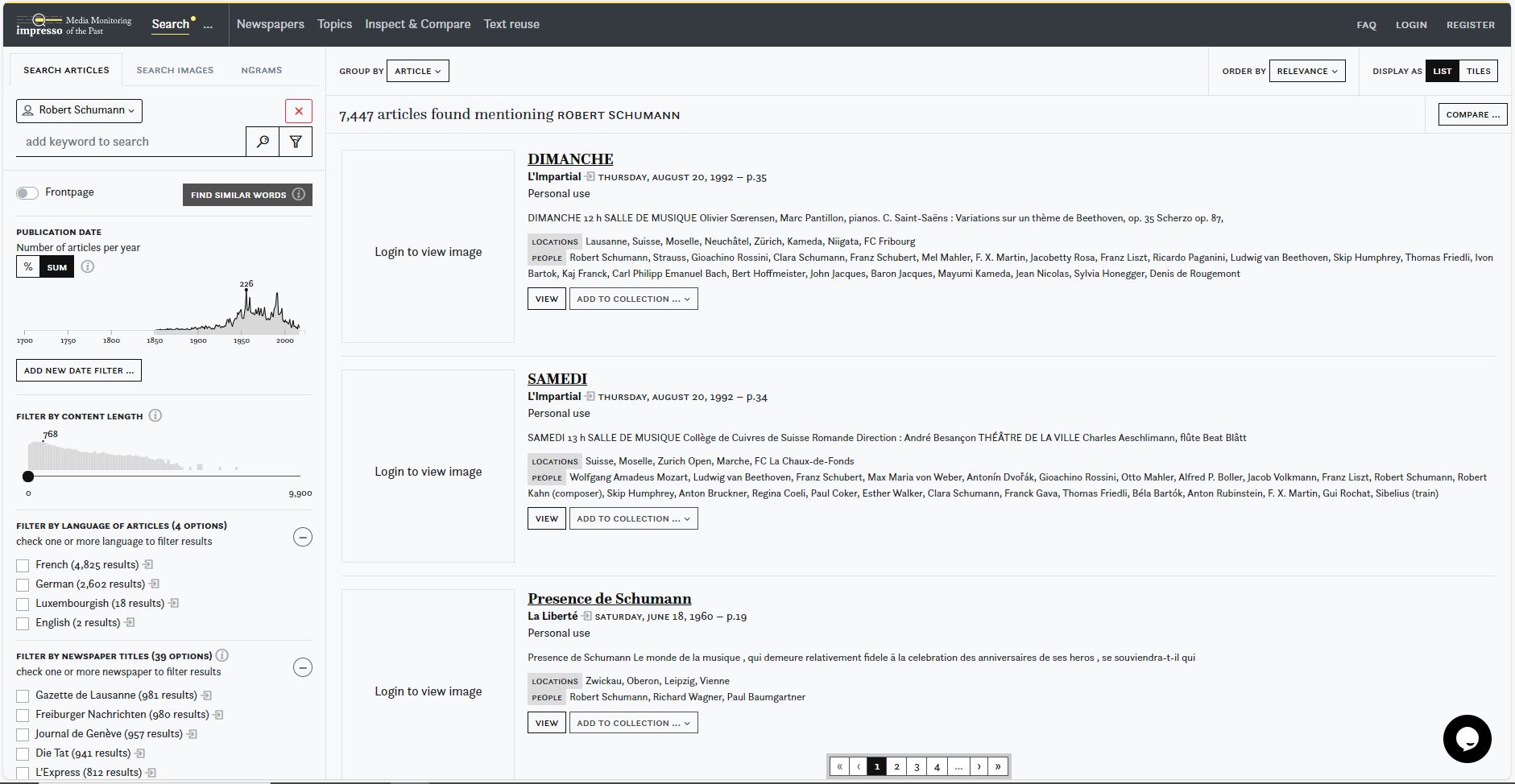Screen dimensions: 1515x784
Task: Check the Luxembourgish language checkbox
Action: [x=23, y=605]
